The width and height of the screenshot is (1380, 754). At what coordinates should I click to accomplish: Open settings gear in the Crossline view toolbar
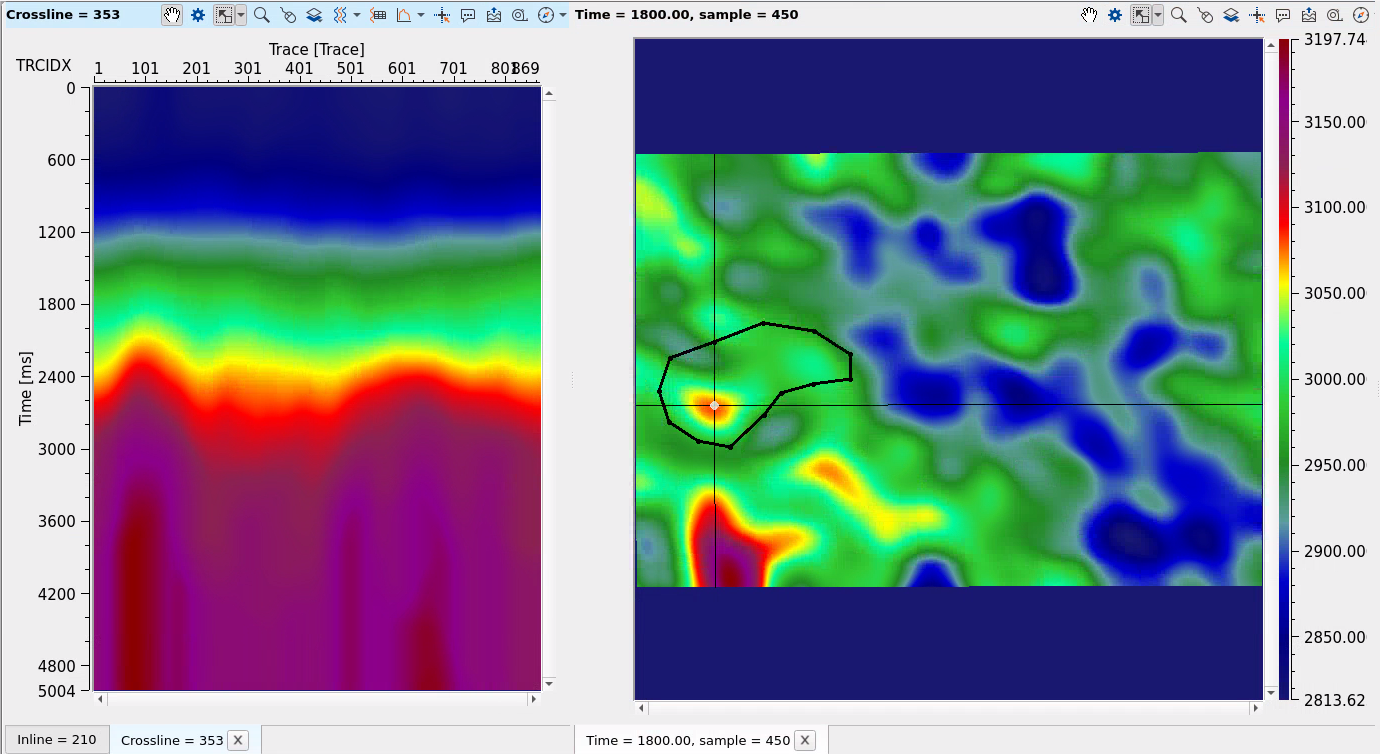pos(198,15)
